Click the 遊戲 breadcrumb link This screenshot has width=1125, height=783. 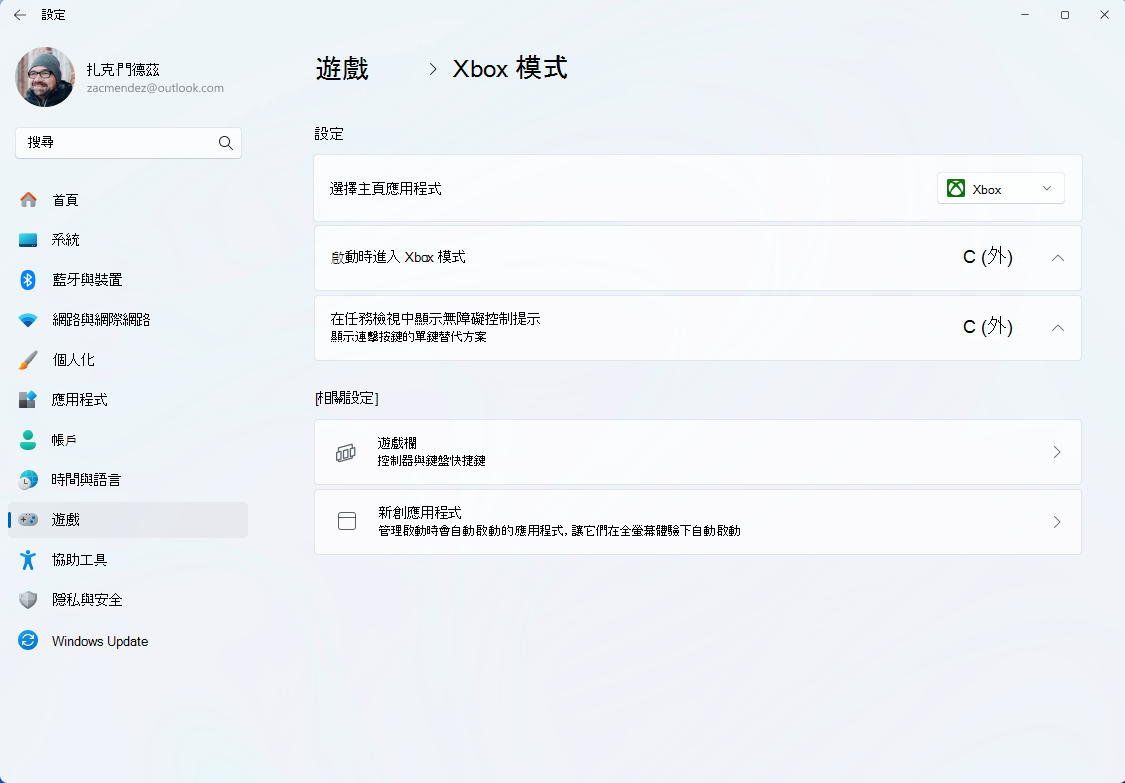342,69
